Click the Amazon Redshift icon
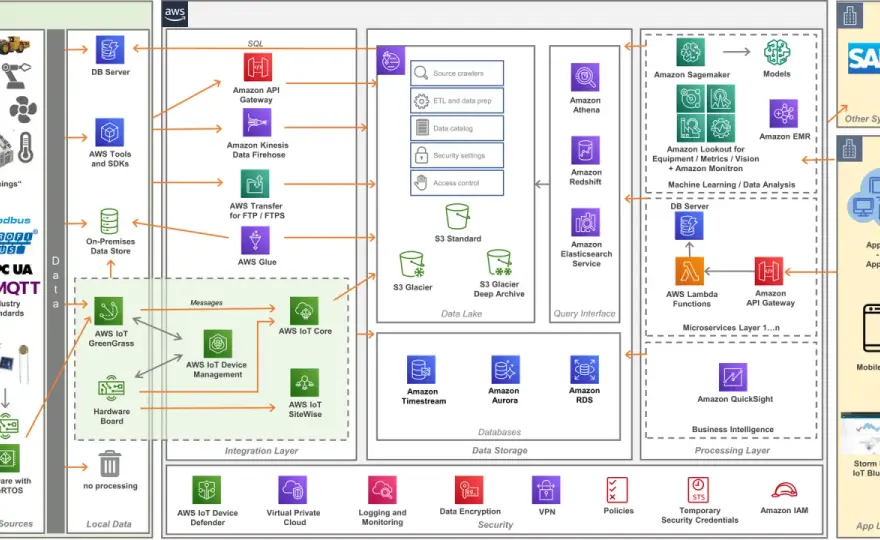This screenshot has height=540, width=880. point(585,150)
